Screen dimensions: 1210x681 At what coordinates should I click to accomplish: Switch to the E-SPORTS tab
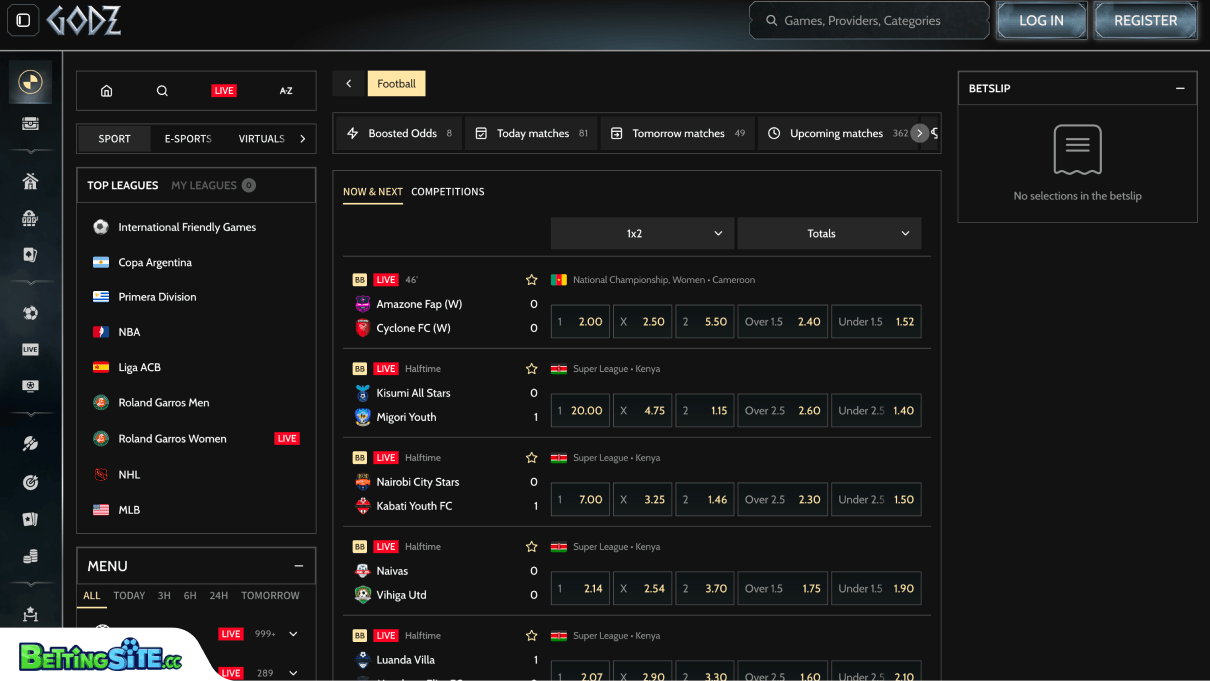coord(188,139)
